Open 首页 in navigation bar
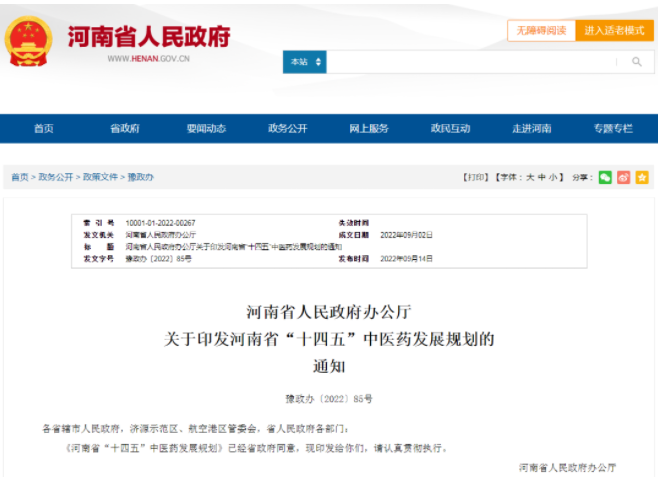The width and height of the screenshot is (658, 487). (x=43, y=129)
